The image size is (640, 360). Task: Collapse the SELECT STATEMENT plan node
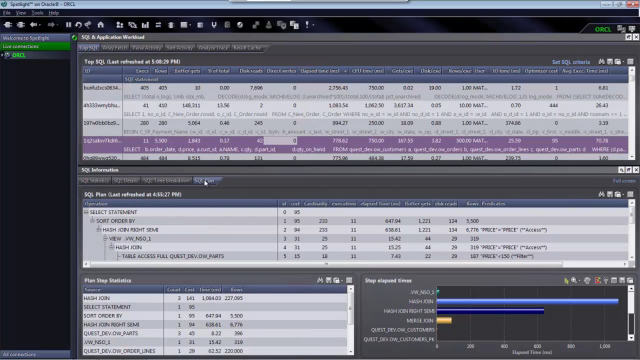pyautogui.click(x=86, y=212)
